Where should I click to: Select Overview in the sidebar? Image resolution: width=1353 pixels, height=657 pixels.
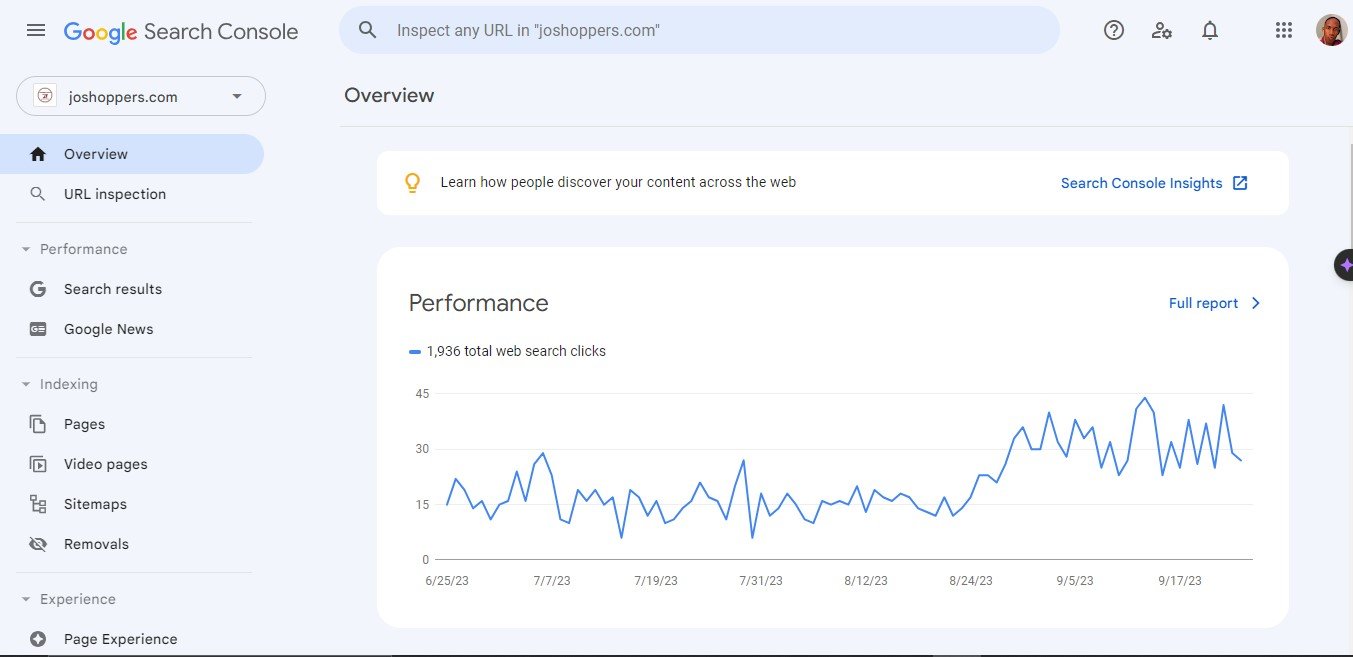point(132,154)
